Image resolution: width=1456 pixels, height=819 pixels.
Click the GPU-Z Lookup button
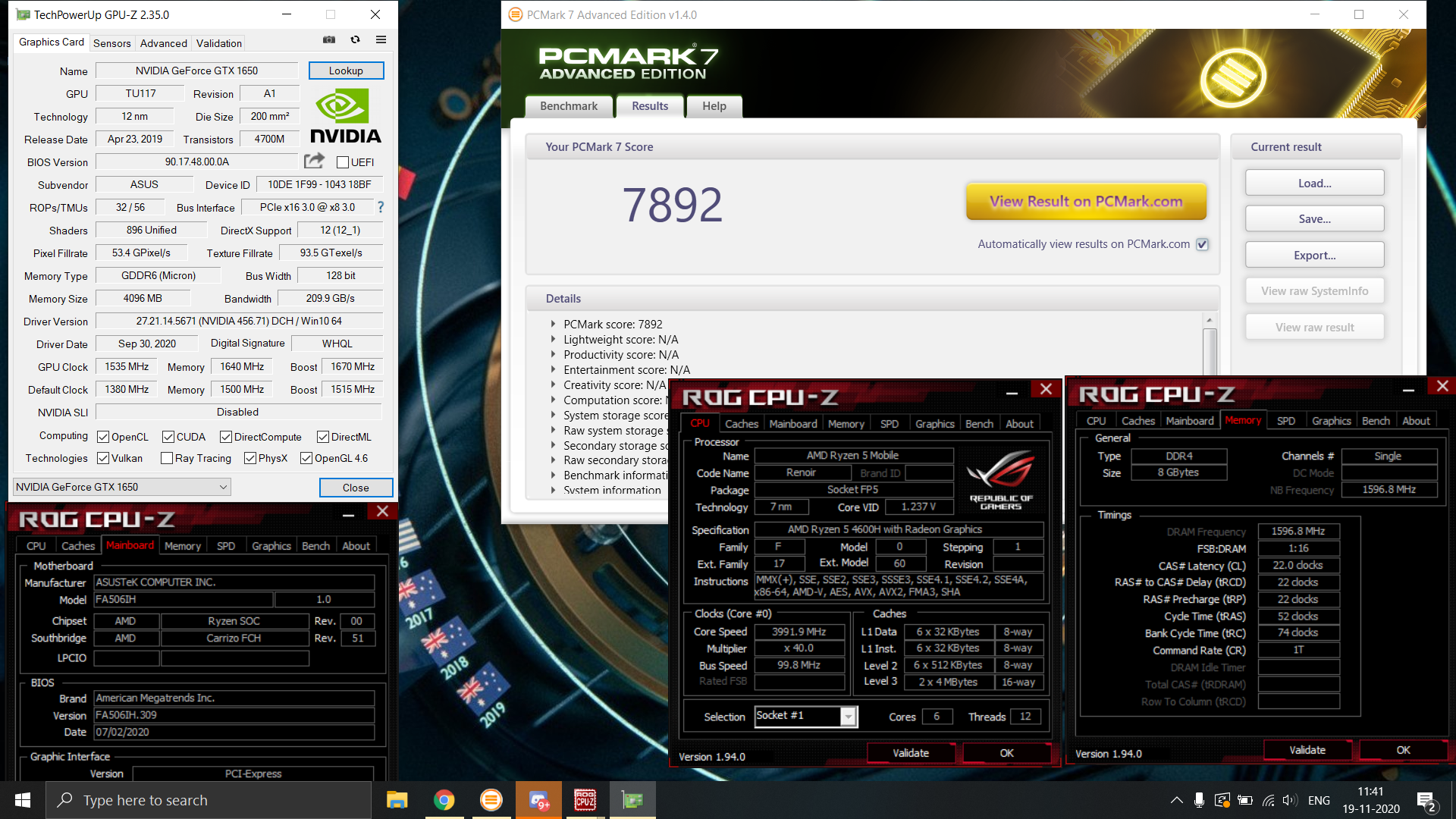(x=346, y=71)
